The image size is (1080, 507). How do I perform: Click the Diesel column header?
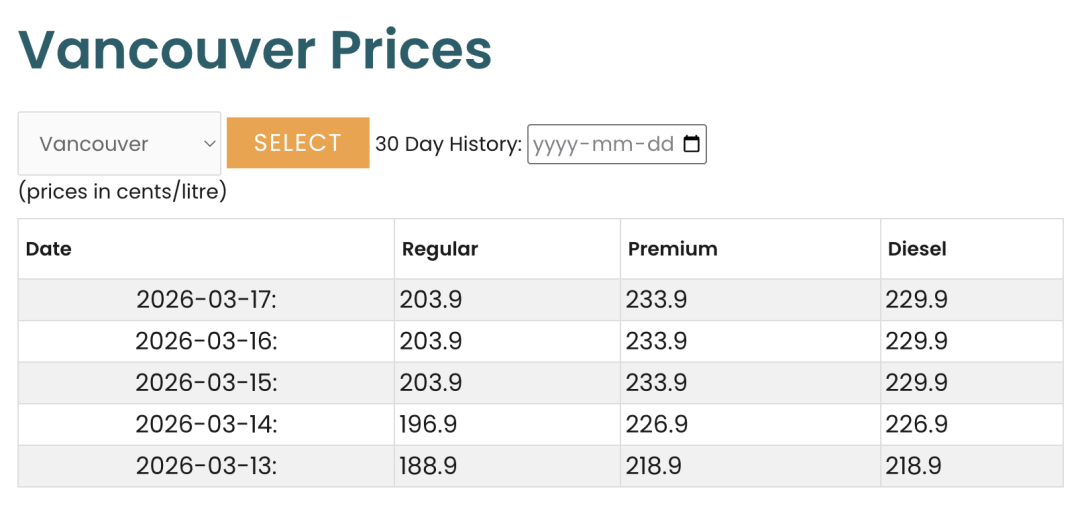[917, 249]
